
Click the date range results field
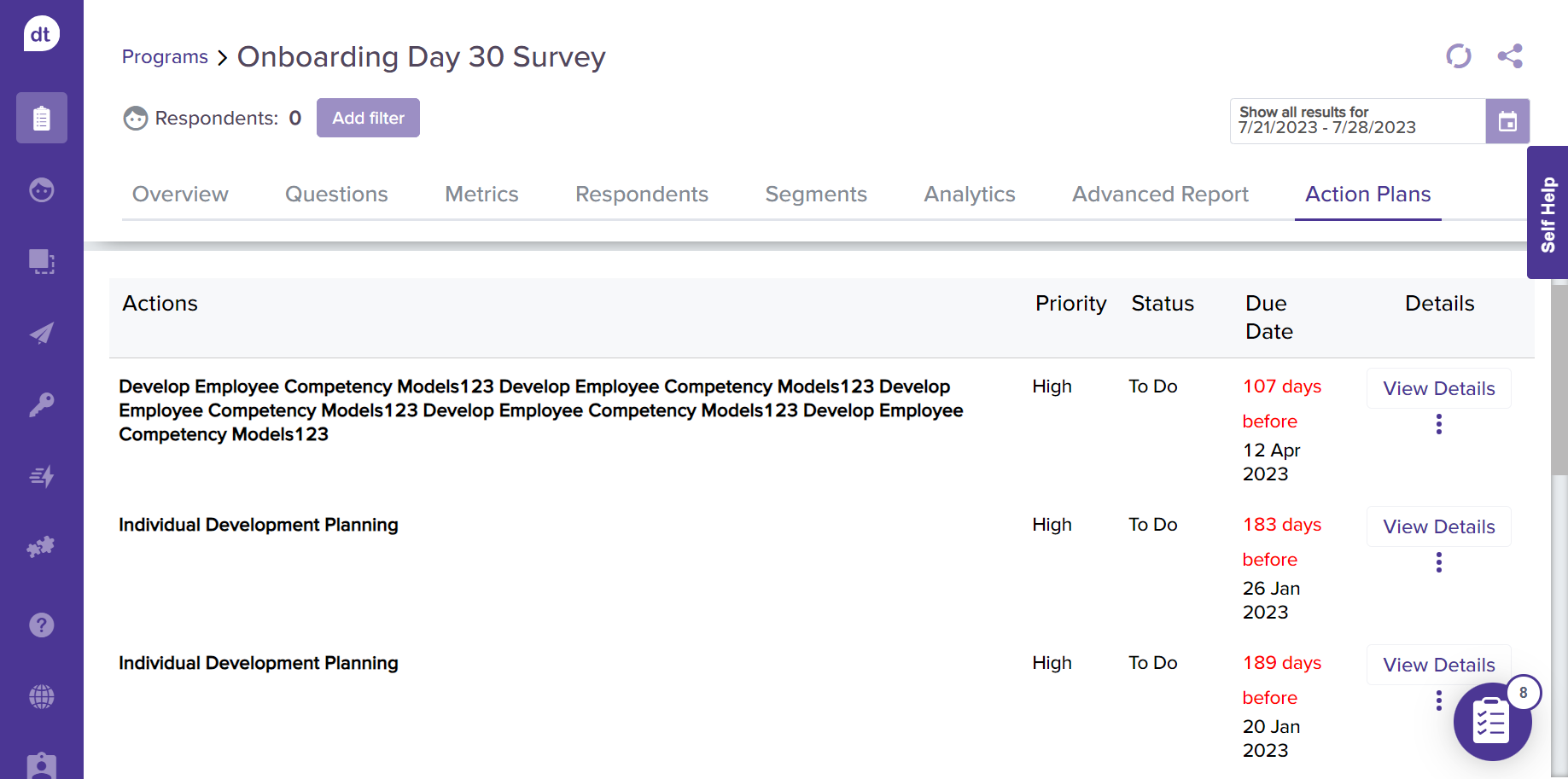tap(1357, 121)
